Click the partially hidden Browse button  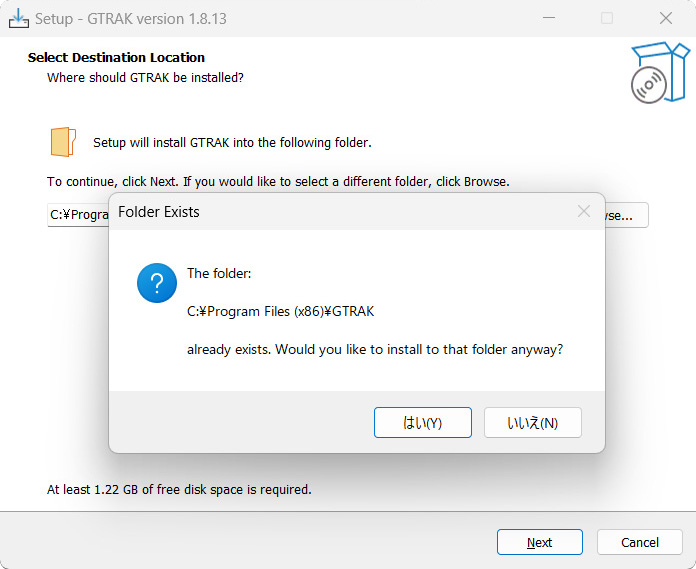(627, 215)
